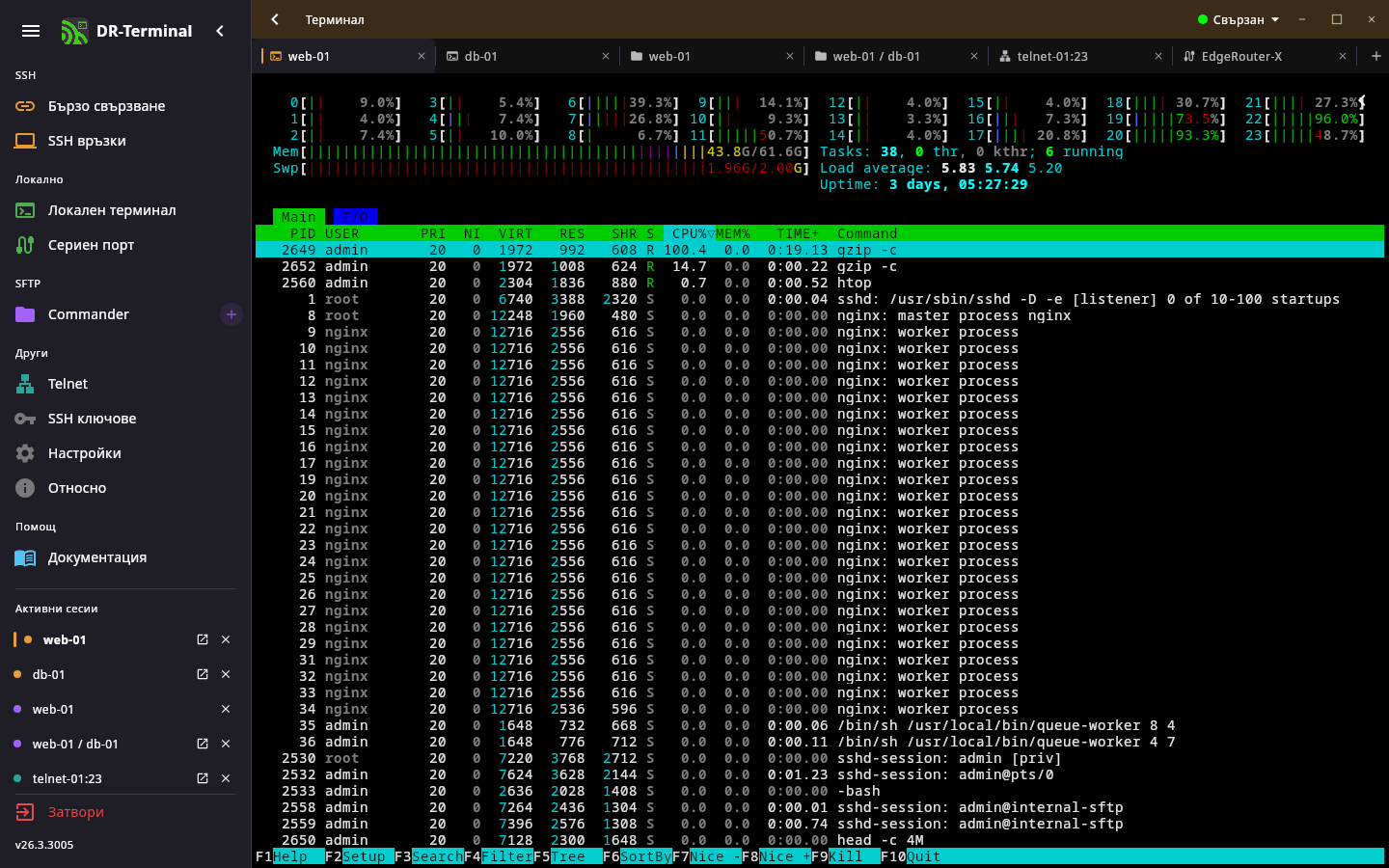Viewport: 1389px width, 868px height.
Task: Close the web-01 / db-01 tab
Action: click(974, 56)
